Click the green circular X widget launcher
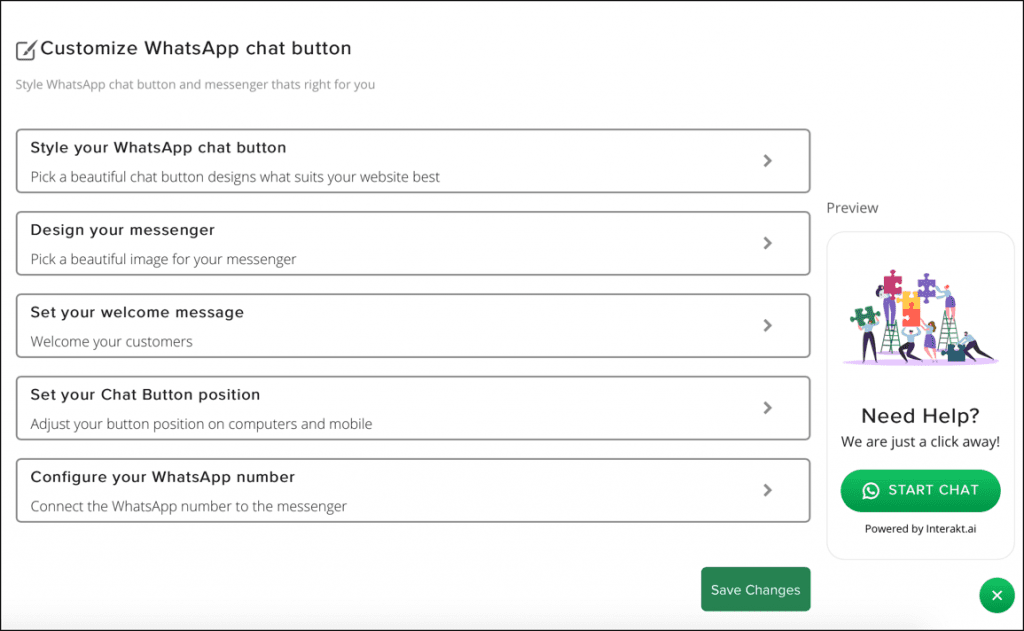This screenshot has width=1024, height=631. click(997, 595)
